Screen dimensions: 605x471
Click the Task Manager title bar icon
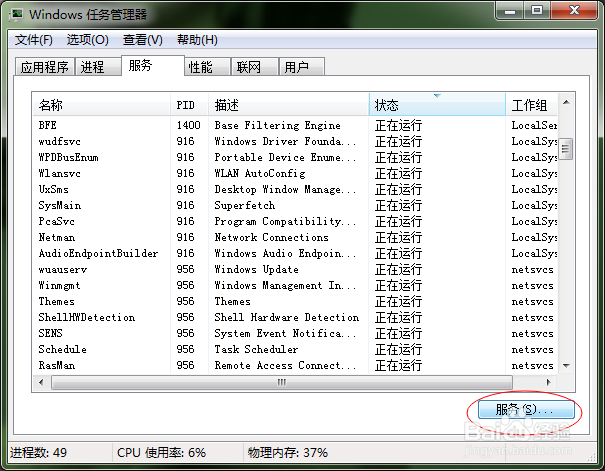(16, 15)
